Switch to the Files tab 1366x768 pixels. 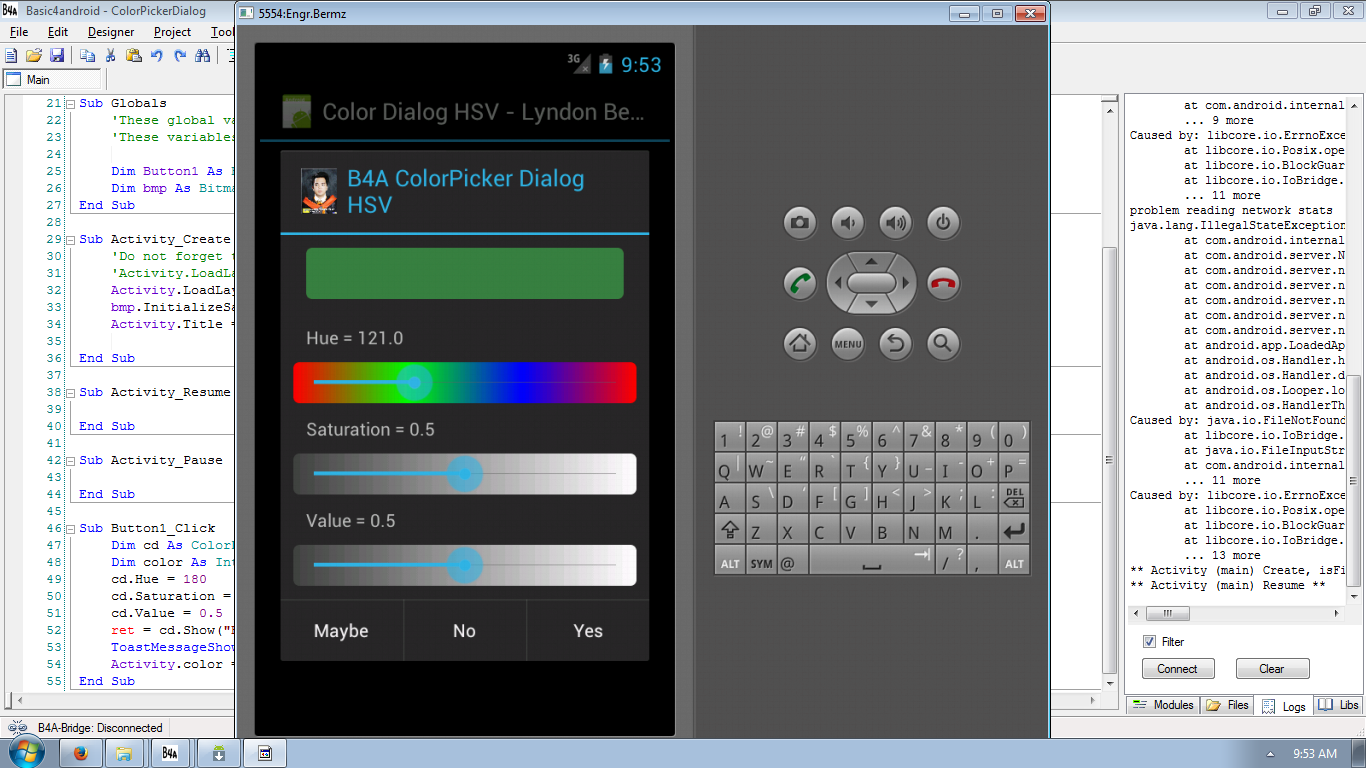point(1228,705)
